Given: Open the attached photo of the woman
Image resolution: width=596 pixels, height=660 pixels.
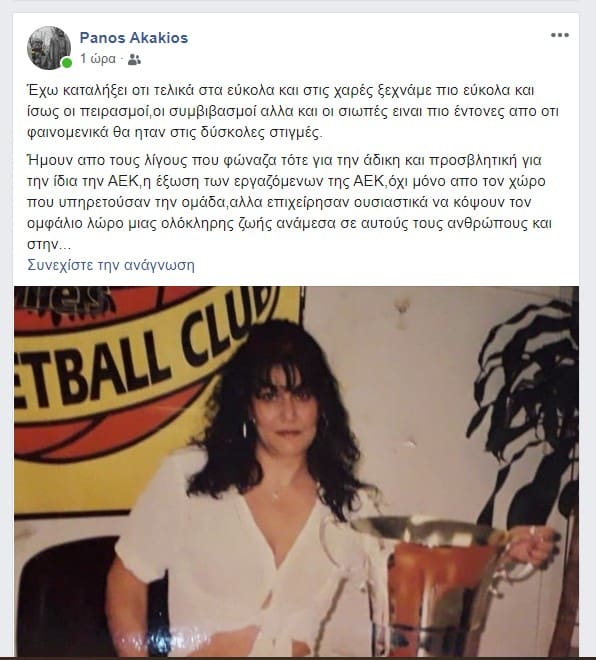Looking at the screenshot, I should point(296,471).
